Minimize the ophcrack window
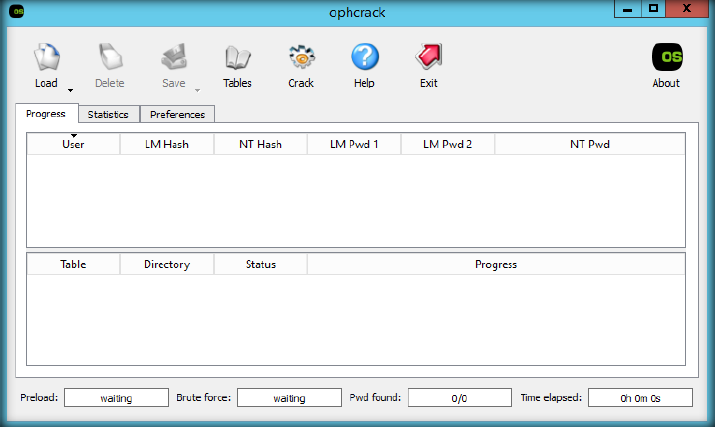Viewport: 717px width, 428px height. 628,9
